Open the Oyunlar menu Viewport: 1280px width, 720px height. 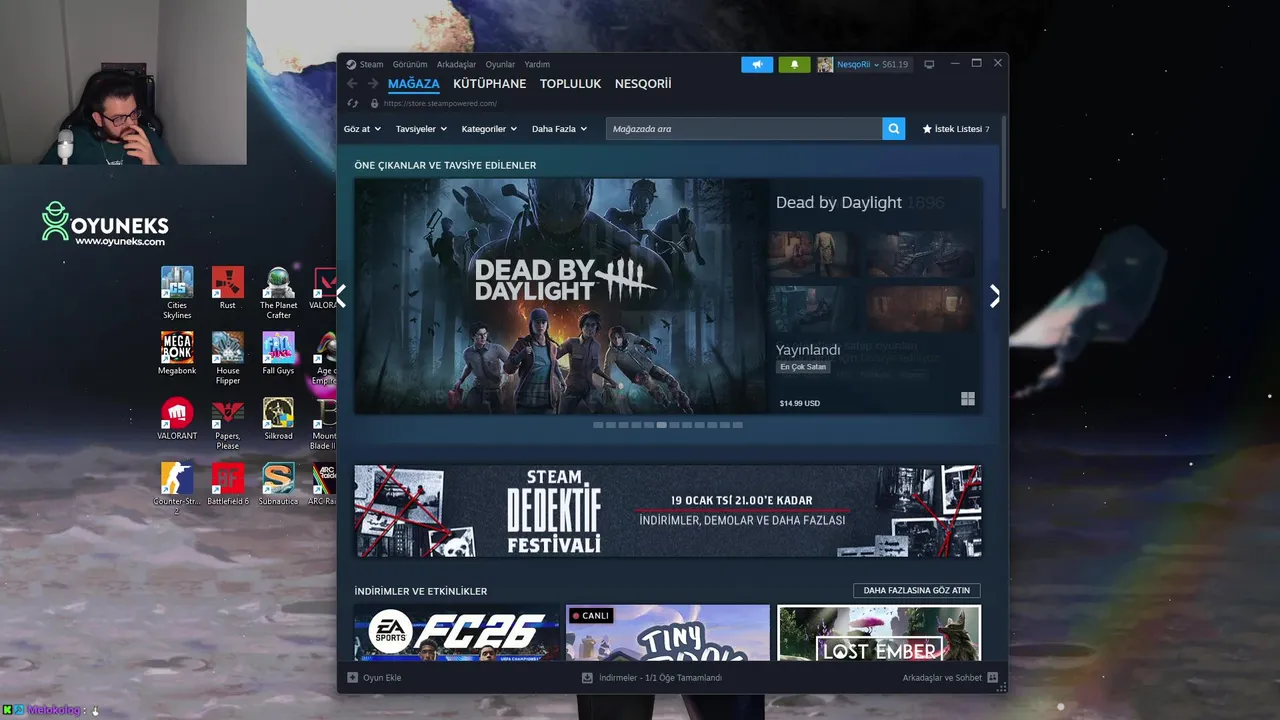(x=500, y=64)
